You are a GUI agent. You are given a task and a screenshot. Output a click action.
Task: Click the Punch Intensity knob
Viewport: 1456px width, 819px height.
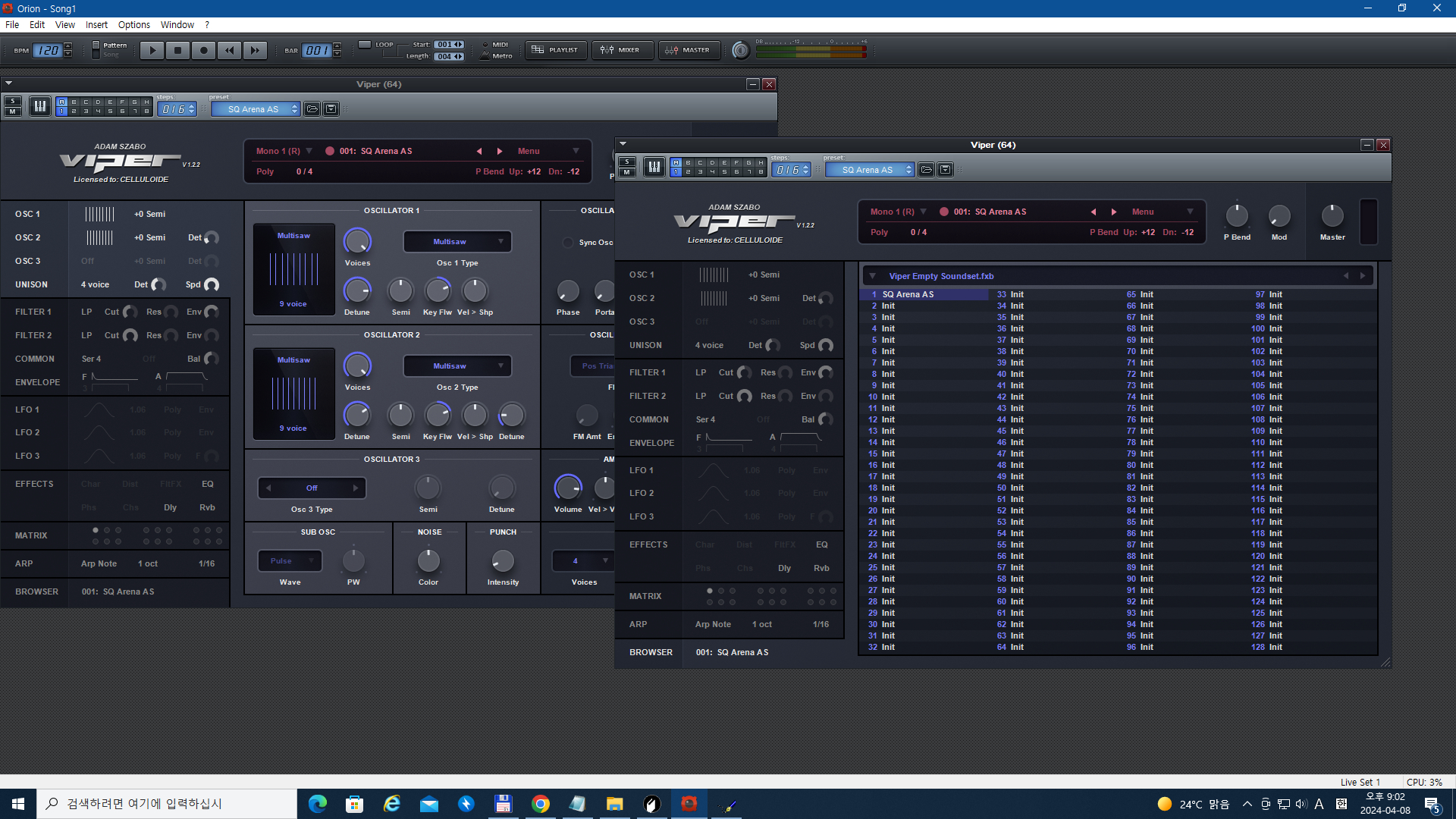pos(503,561)
